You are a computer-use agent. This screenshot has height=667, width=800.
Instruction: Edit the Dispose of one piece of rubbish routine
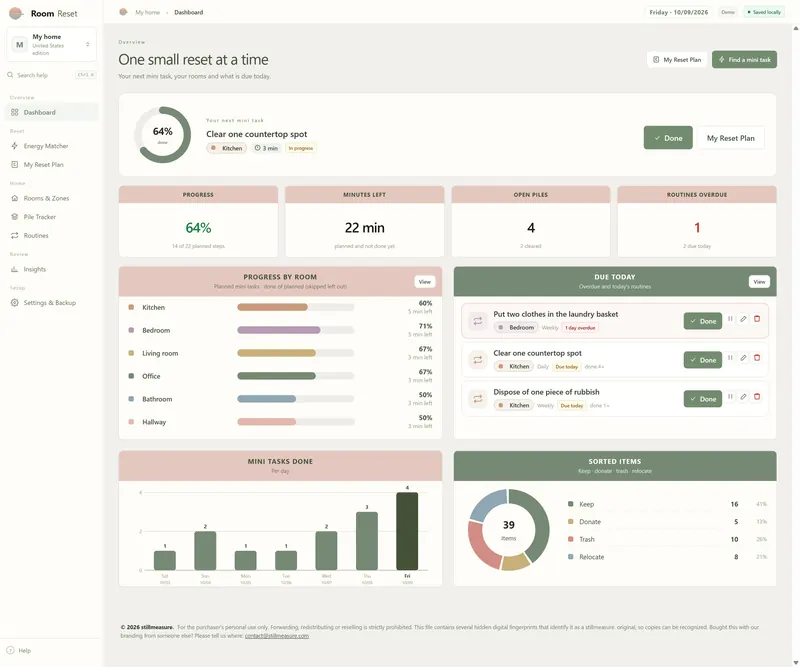pyautogui.click(x=743, y=397)
